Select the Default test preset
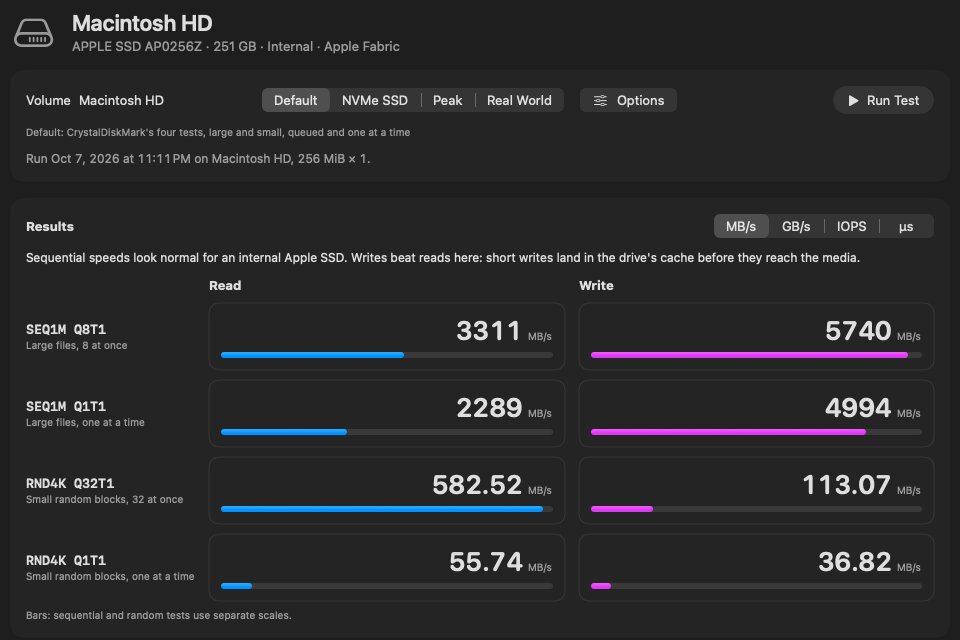Viewport: 960px width, 640px height. click(296, 100)
